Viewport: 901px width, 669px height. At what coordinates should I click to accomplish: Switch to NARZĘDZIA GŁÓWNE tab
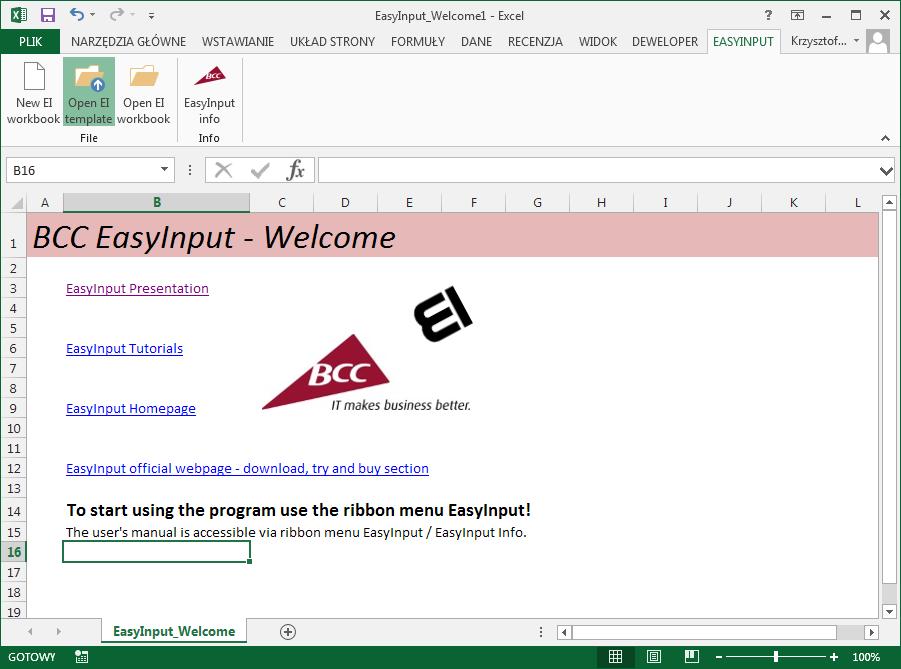(x=128, y=41)
